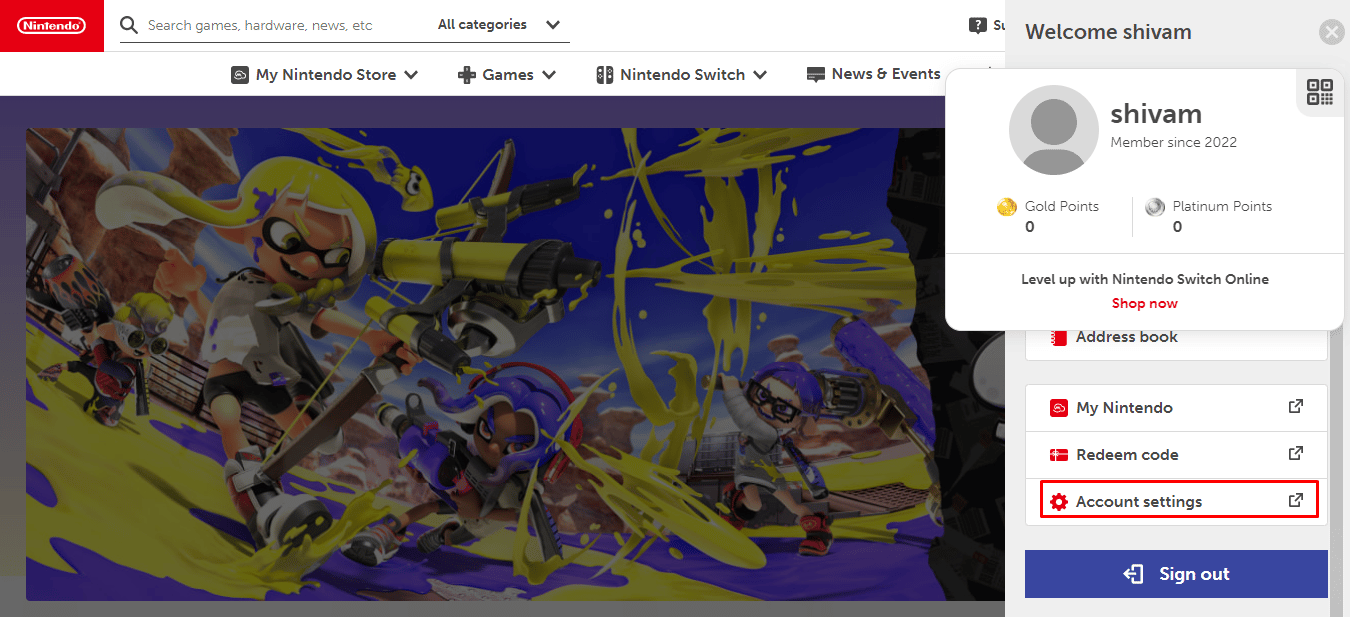The height and width of the screenshot is (617, 1350).
Task: Click the chevron beside My Nintendo Store
Action: (x=410, y=75)
